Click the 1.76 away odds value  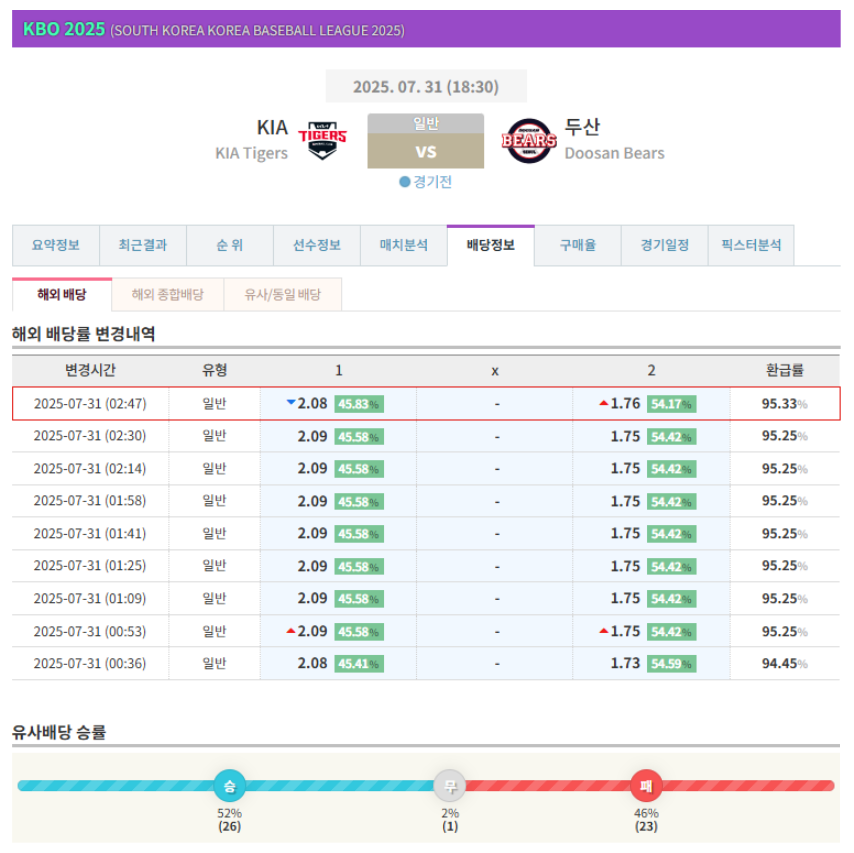(625, 404)
